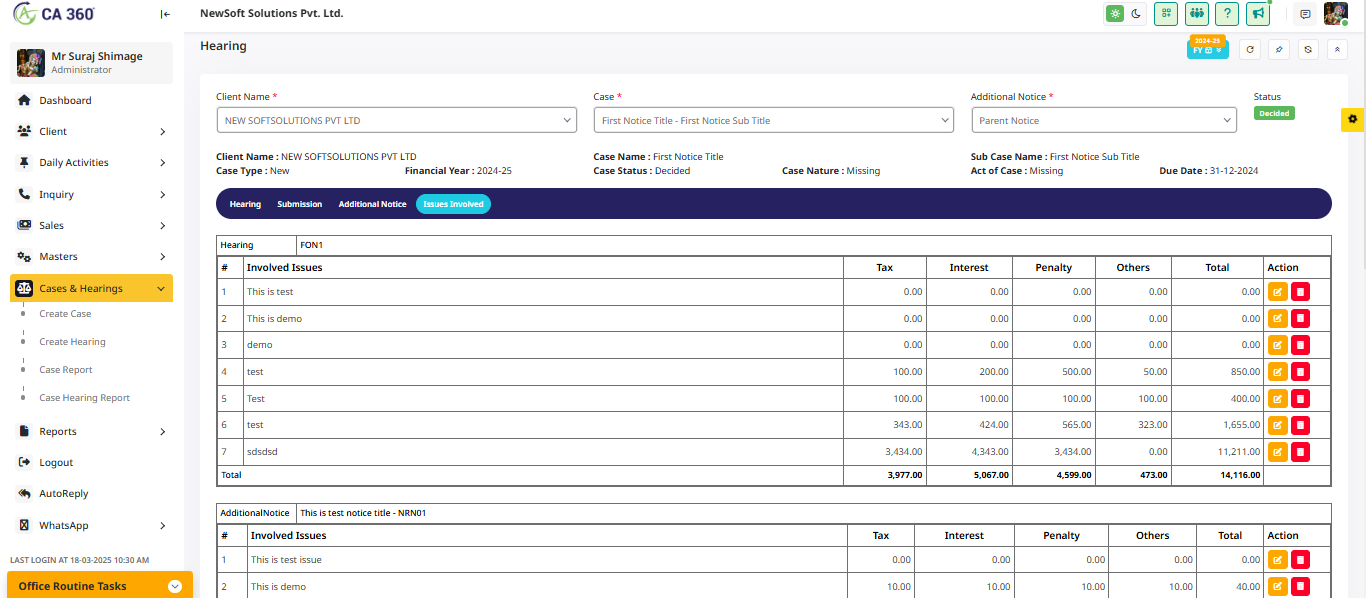Open the chat messages icon
The height and width of the screenshot is (598, 1366).
(x=1305, y=14)
